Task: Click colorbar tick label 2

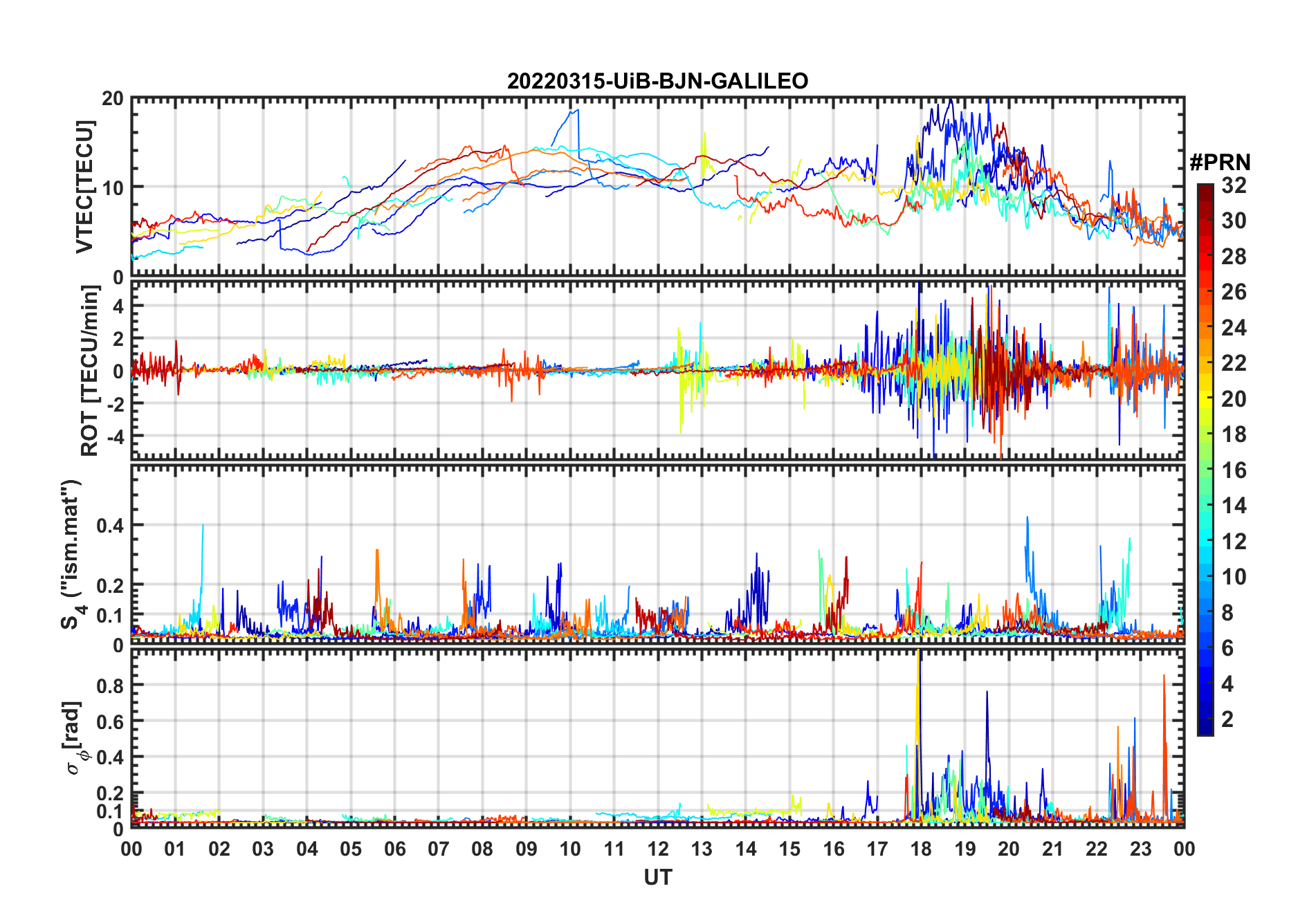Action: [1227, 719]
